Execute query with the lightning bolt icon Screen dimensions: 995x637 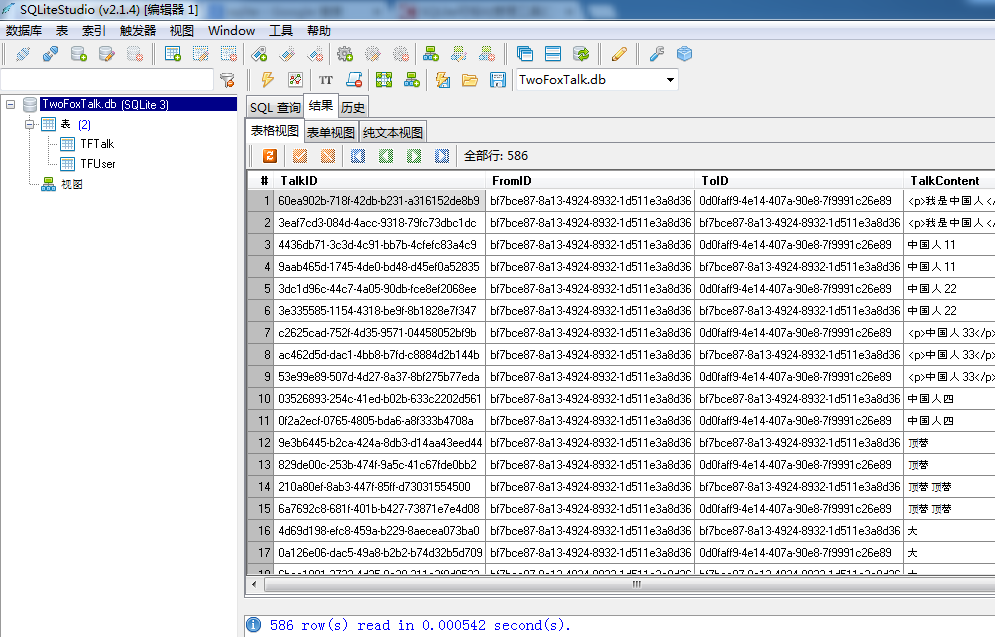click(267, 80)
